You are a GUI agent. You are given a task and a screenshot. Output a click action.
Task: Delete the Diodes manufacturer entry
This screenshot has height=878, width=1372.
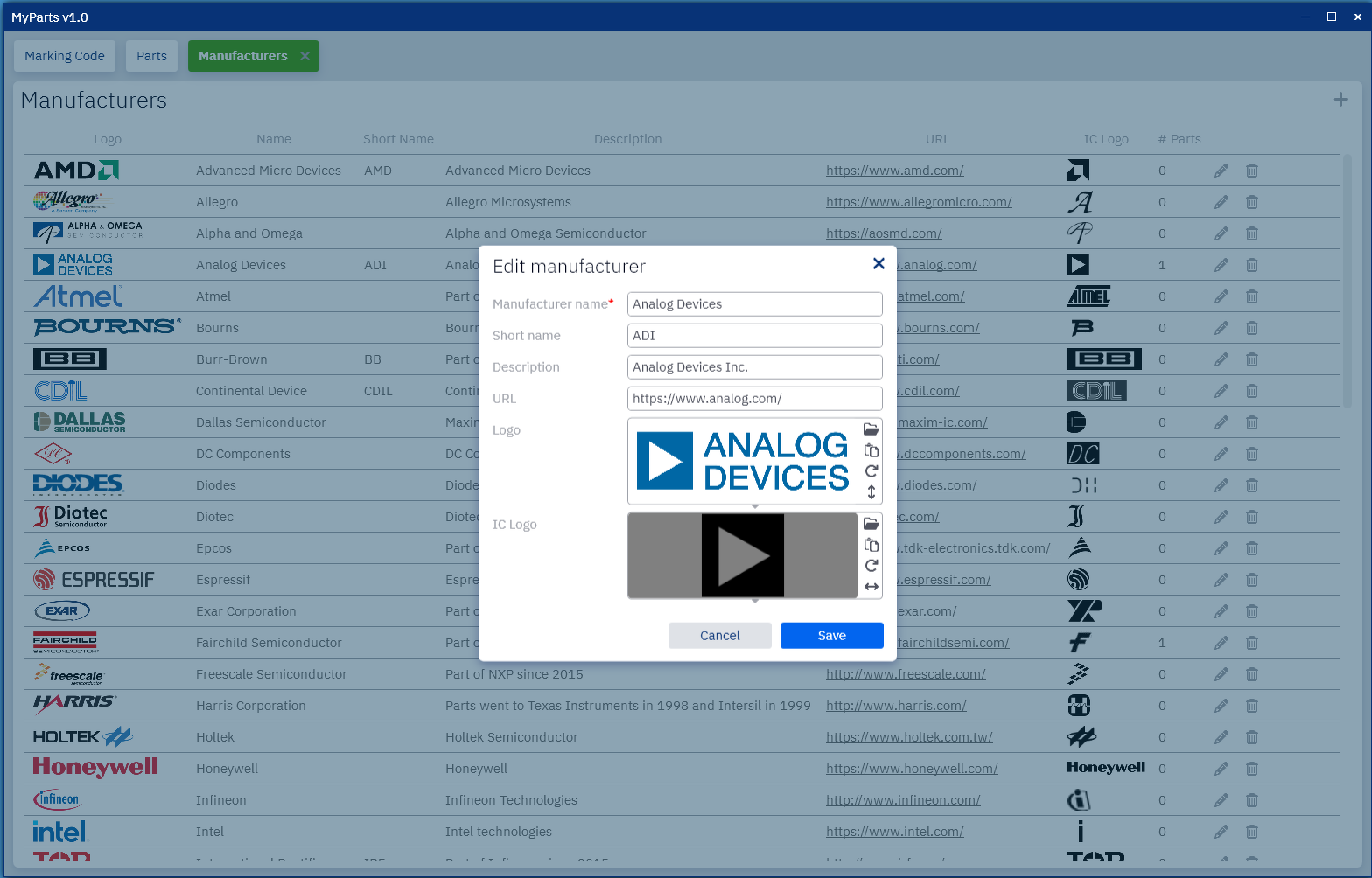1252,485
